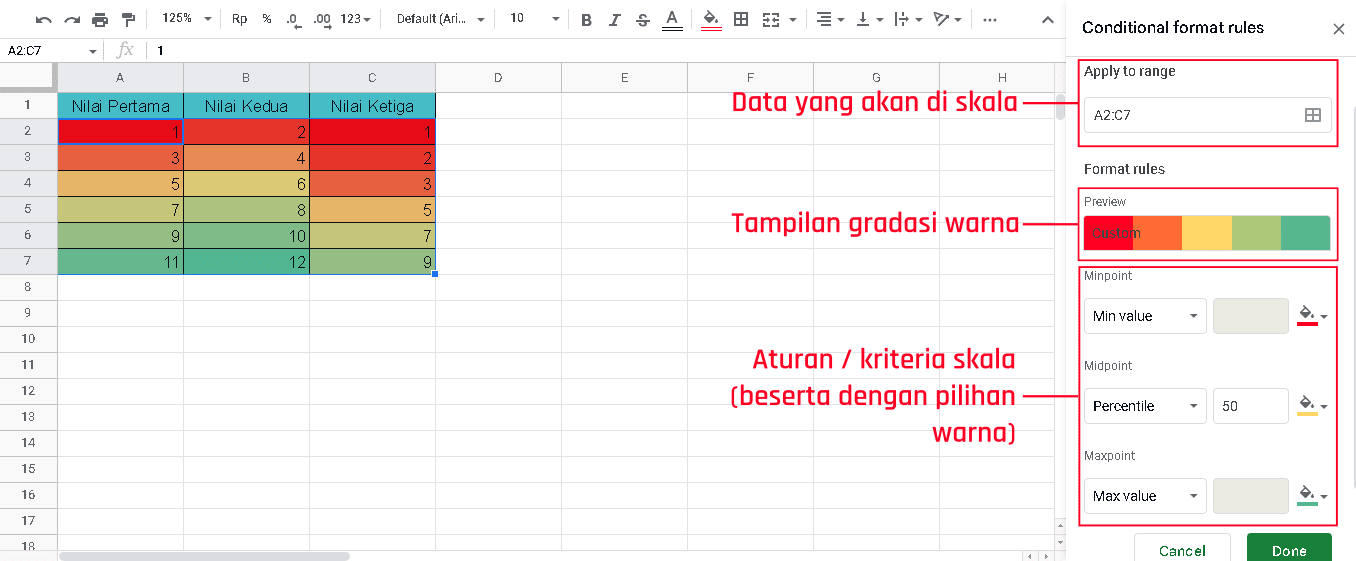Edit the midpoint value 50

tap(1251, 406)
